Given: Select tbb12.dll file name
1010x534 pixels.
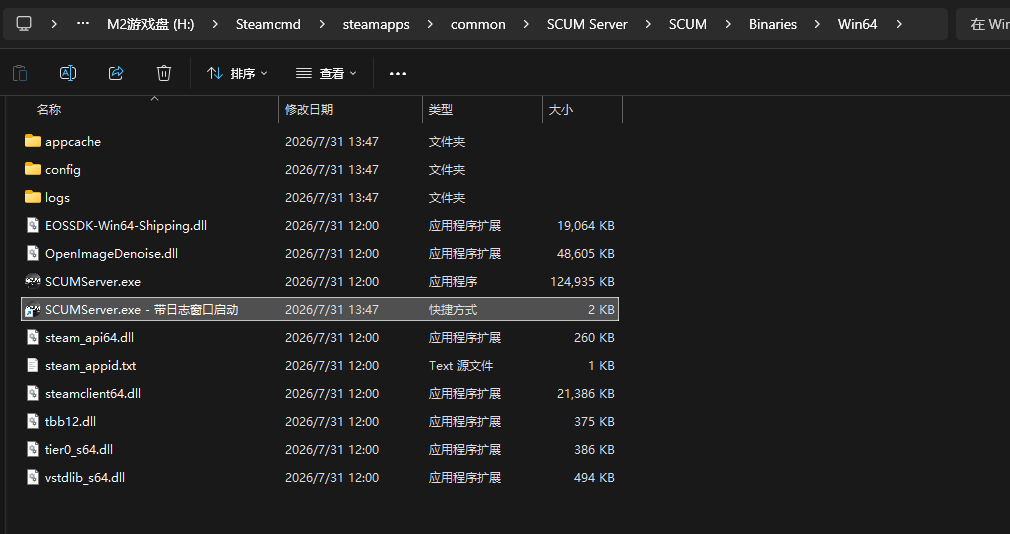Looking at the screenshot, I should tap(70, 422).
